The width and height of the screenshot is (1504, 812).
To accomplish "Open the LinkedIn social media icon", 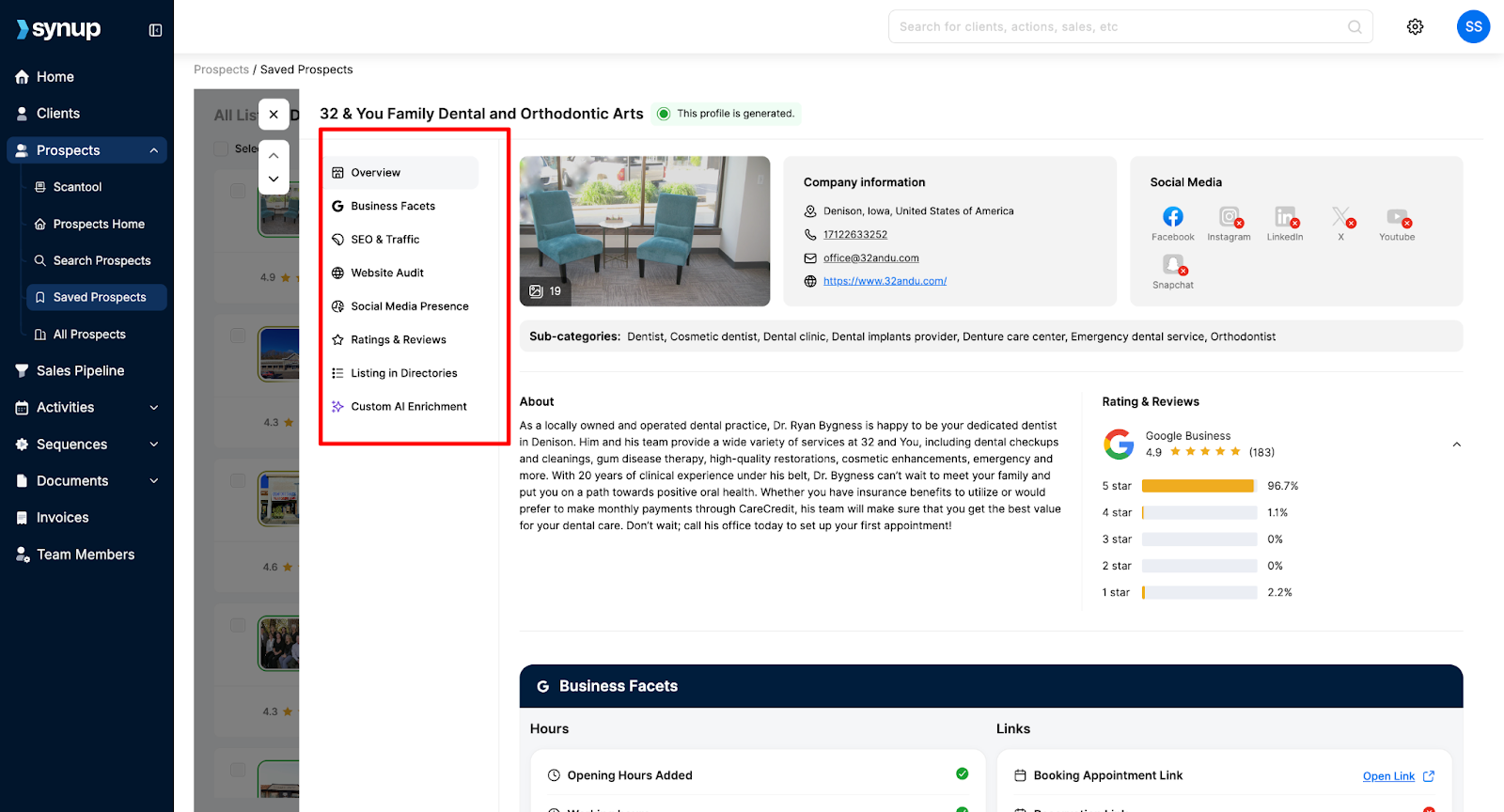I will [x=1285, y=217].
